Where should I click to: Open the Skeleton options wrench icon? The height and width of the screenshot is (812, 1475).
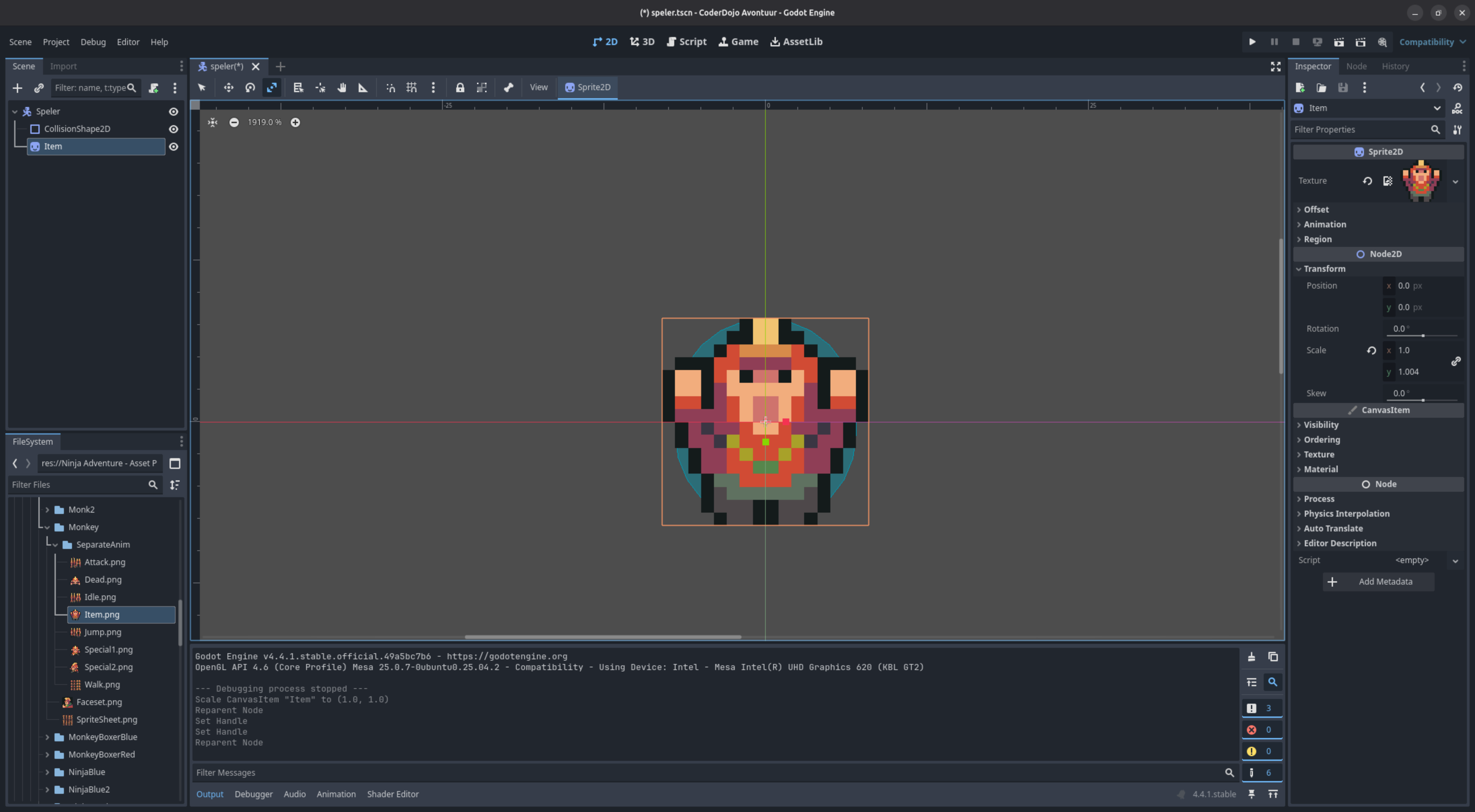pyautogui.click(x=508, y=87)
